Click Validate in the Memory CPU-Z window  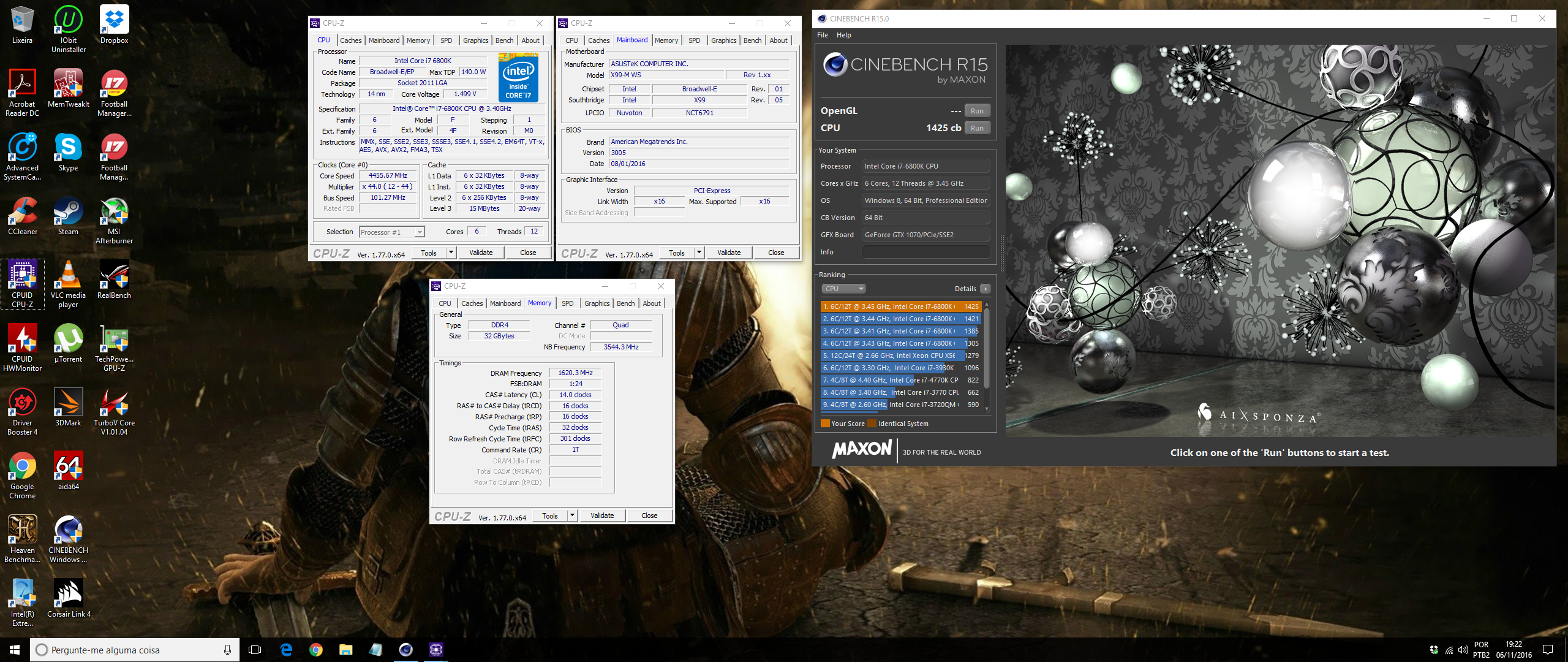point(602,516)
